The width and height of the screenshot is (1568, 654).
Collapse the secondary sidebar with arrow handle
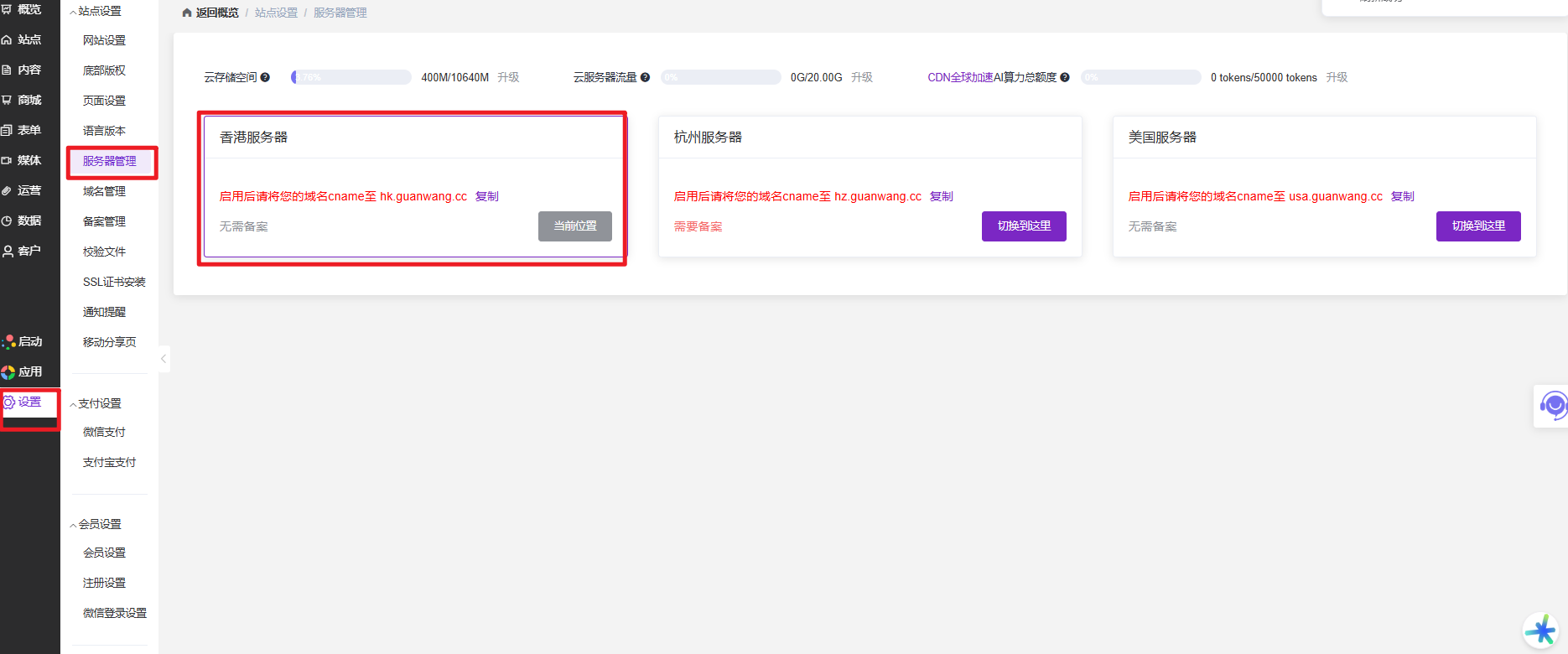(x=164, y=359)
